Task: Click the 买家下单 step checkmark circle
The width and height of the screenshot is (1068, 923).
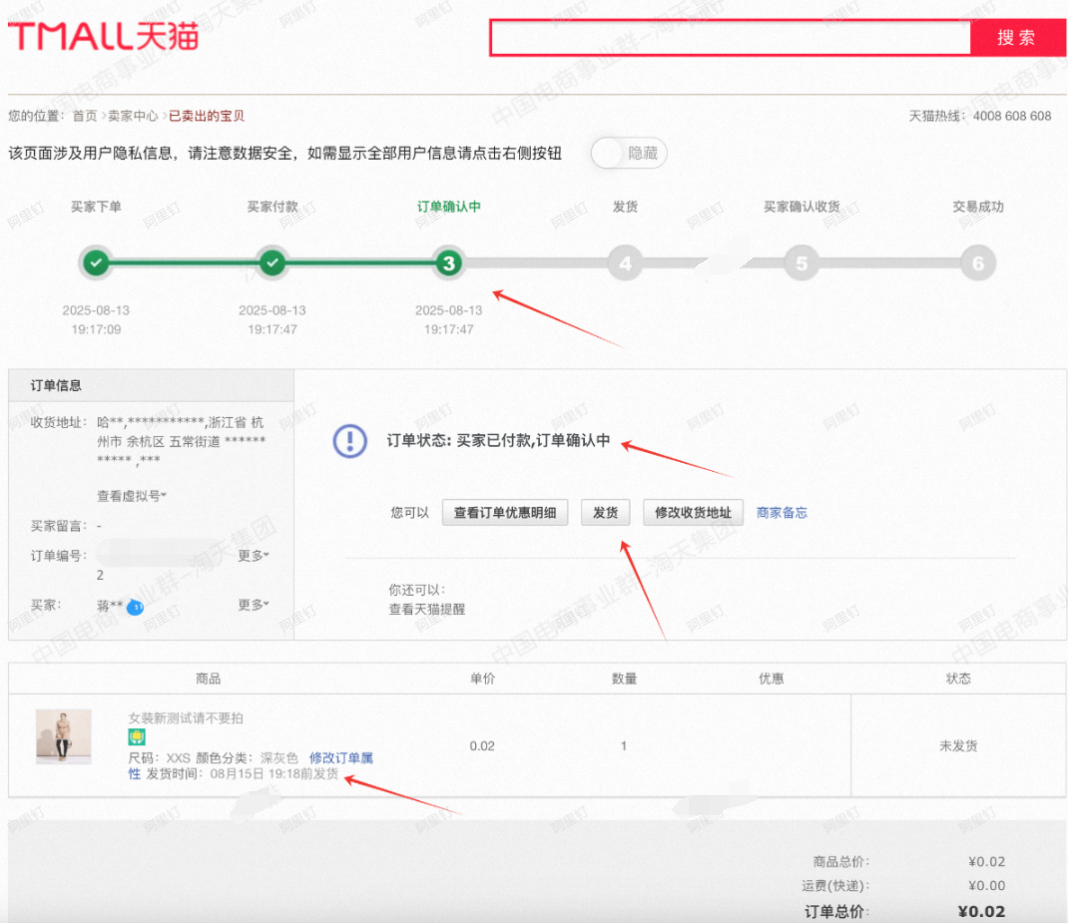Action: 96,263
